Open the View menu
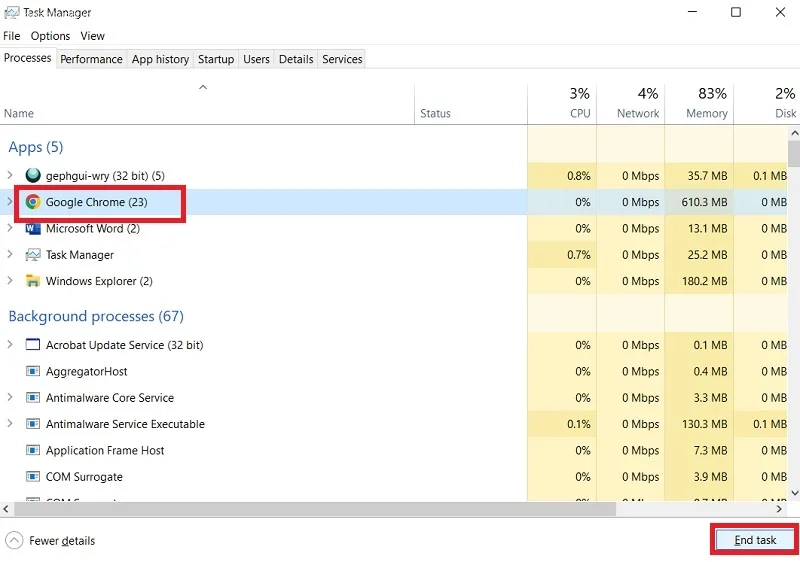Image resolution: width=800 pixels, height=562 pixels. point(92,36)
